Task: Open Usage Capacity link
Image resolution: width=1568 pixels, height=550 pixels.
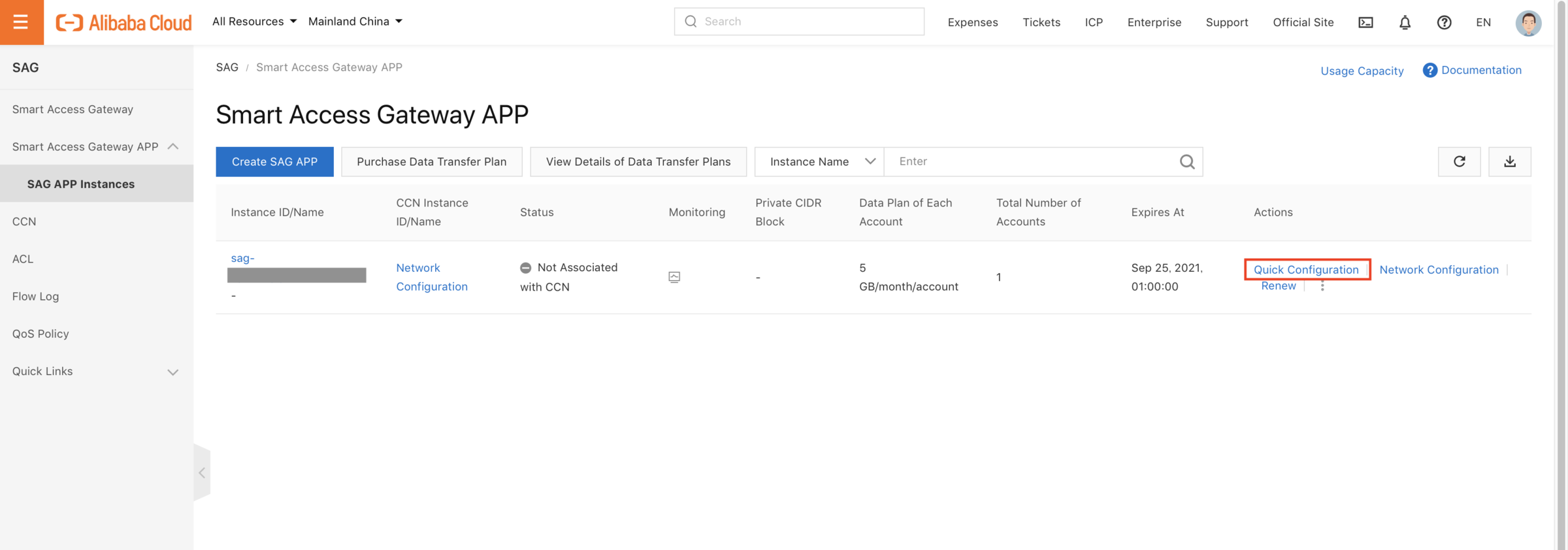Action: pyautogui.click(x=1362, y=71)
